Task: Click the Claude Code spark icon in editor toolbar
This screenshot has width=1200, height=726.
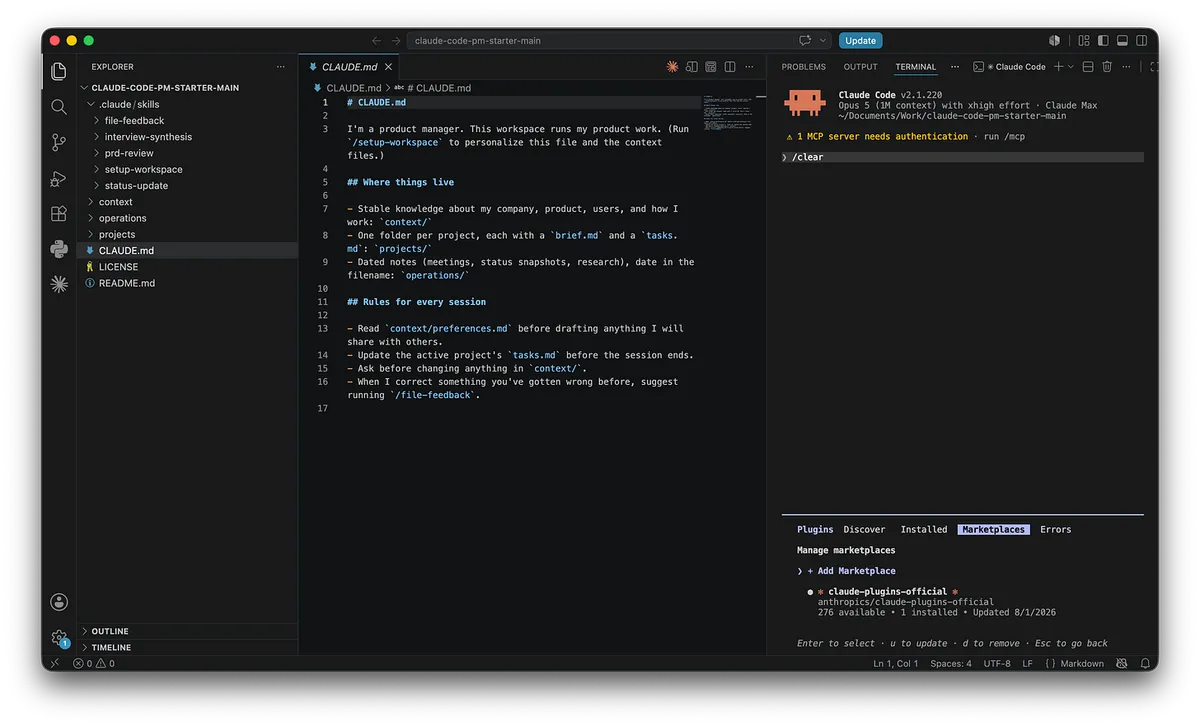Action: (673, 67)
